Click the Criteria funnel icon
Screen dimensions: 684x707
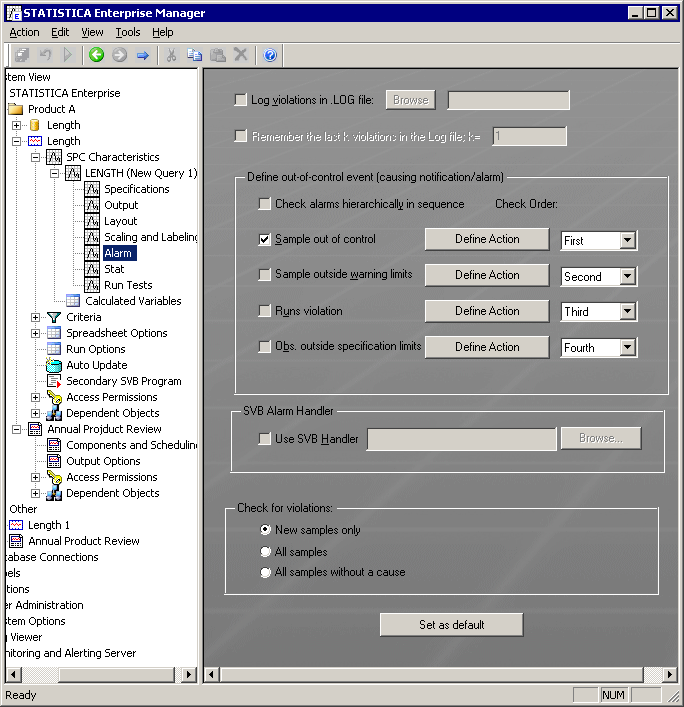pyautogui.click(x=54, y=317)
